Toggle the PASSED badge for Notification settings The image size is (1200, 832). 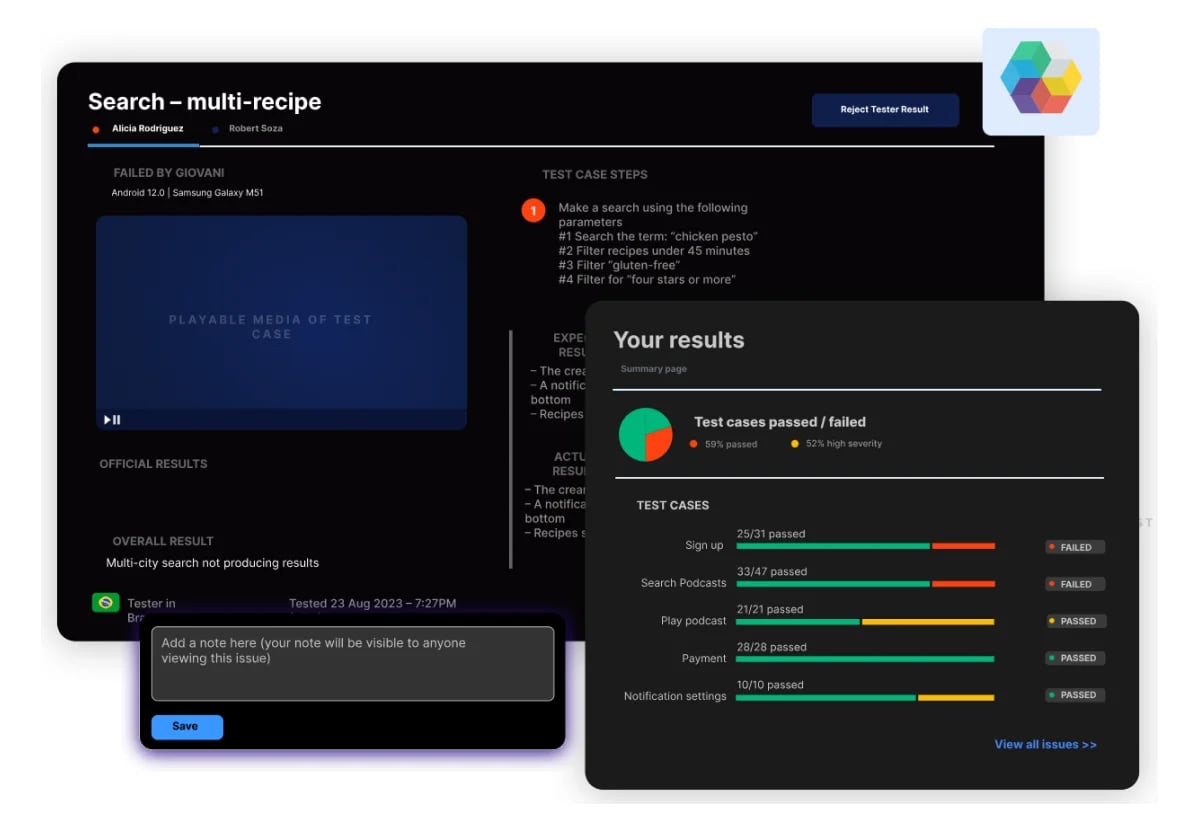(1075, 695)
